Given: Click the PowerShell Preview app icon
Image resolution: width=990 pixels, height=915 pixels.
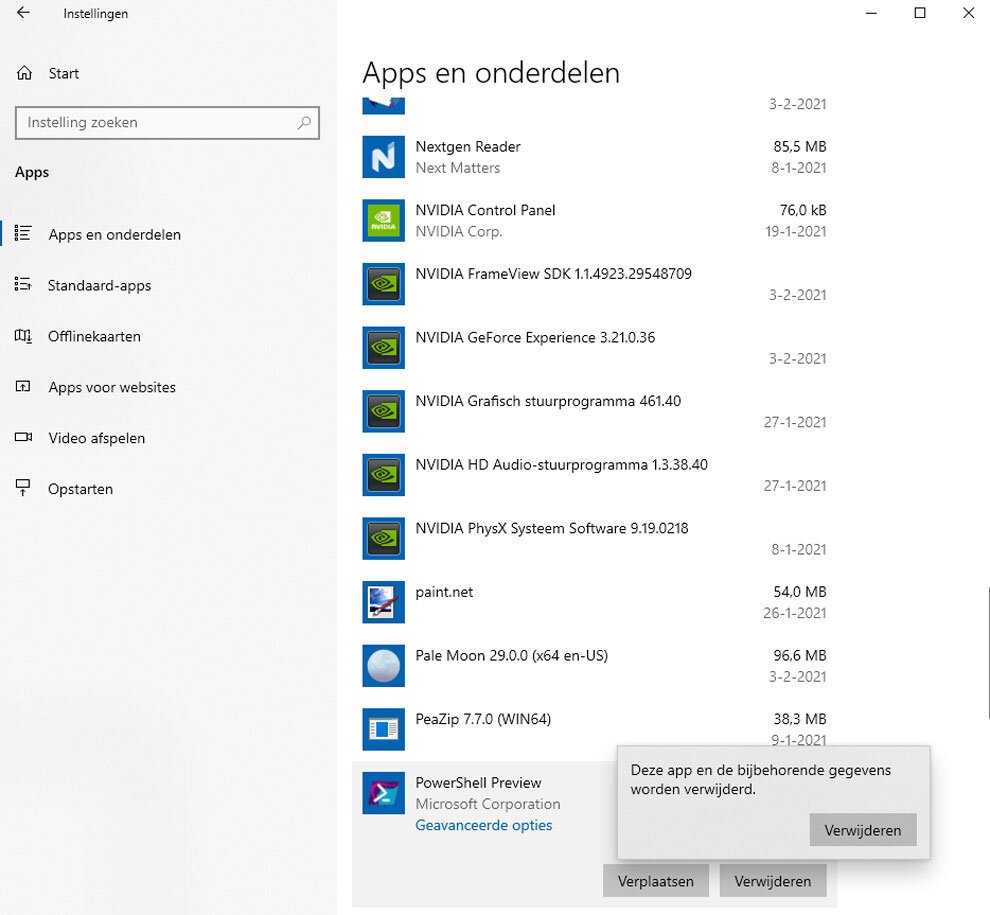Looking at the screenshot, I should pos(383,793).
